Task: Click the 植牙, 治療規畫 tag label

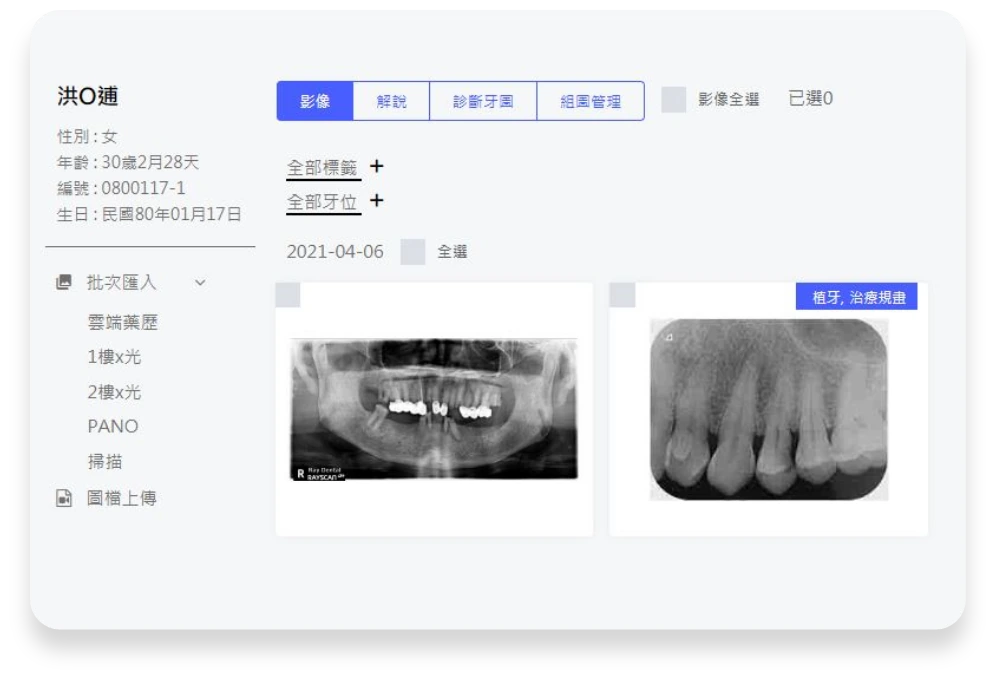Action: tap(857, 297)
